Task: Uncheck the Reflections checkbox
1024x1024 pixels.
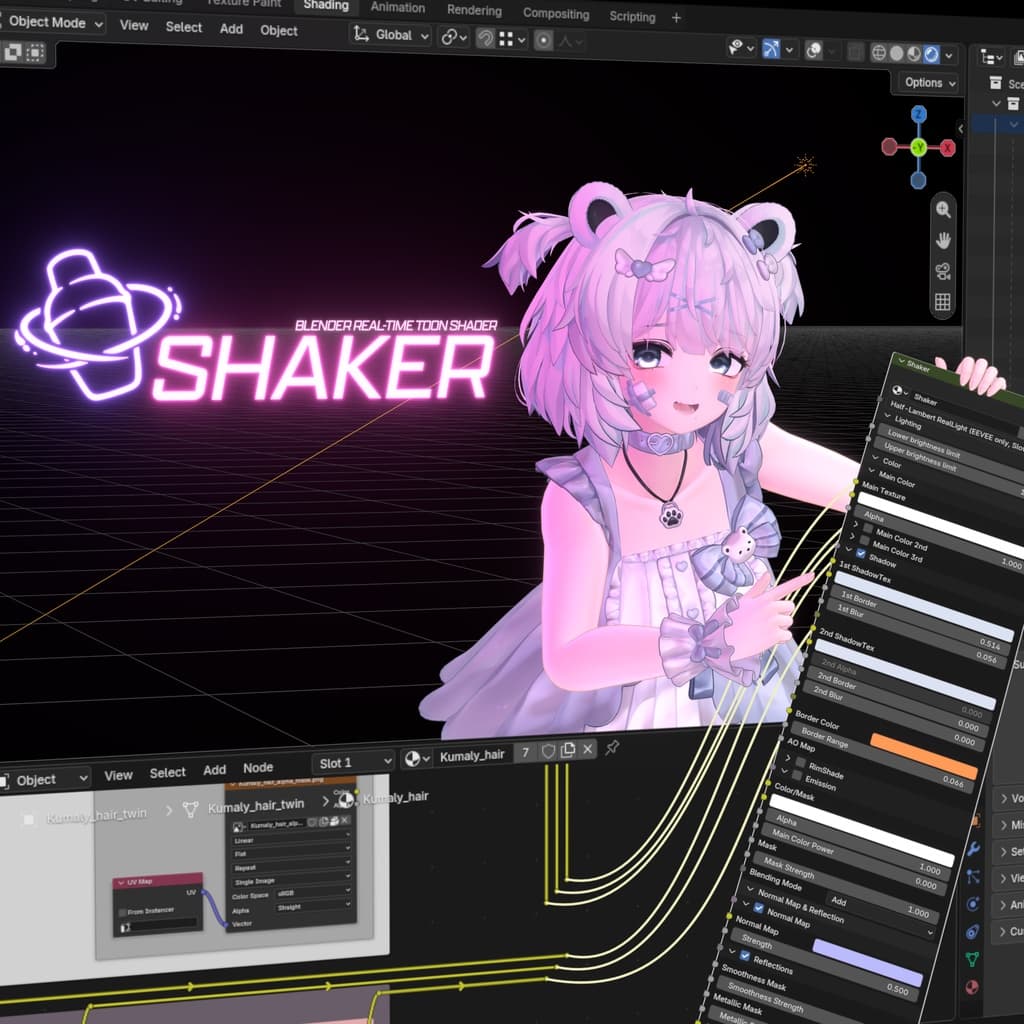Action: click(x=744, y=955)
